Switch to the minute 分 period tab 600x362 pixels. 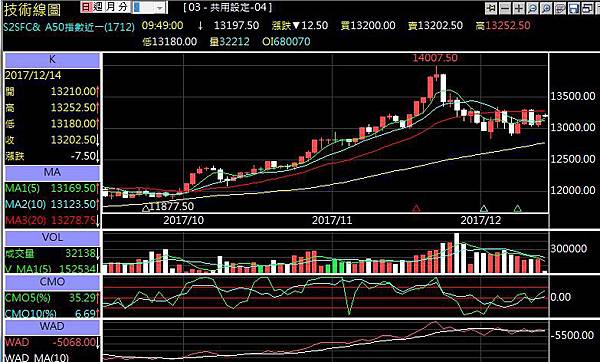(123, 7)
